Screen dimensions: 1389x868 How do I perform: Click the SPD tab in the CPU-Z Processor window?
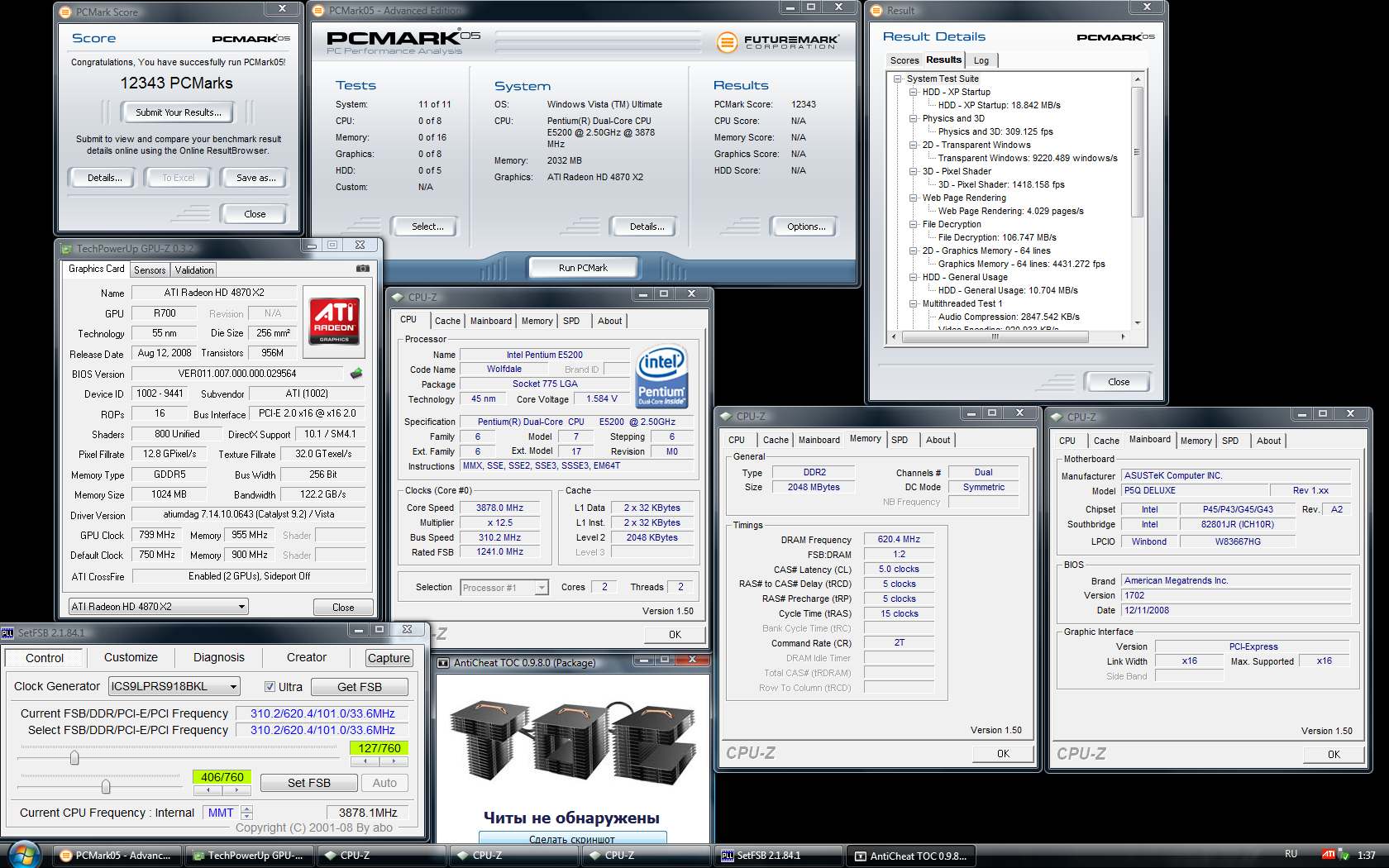pos(571,321)
